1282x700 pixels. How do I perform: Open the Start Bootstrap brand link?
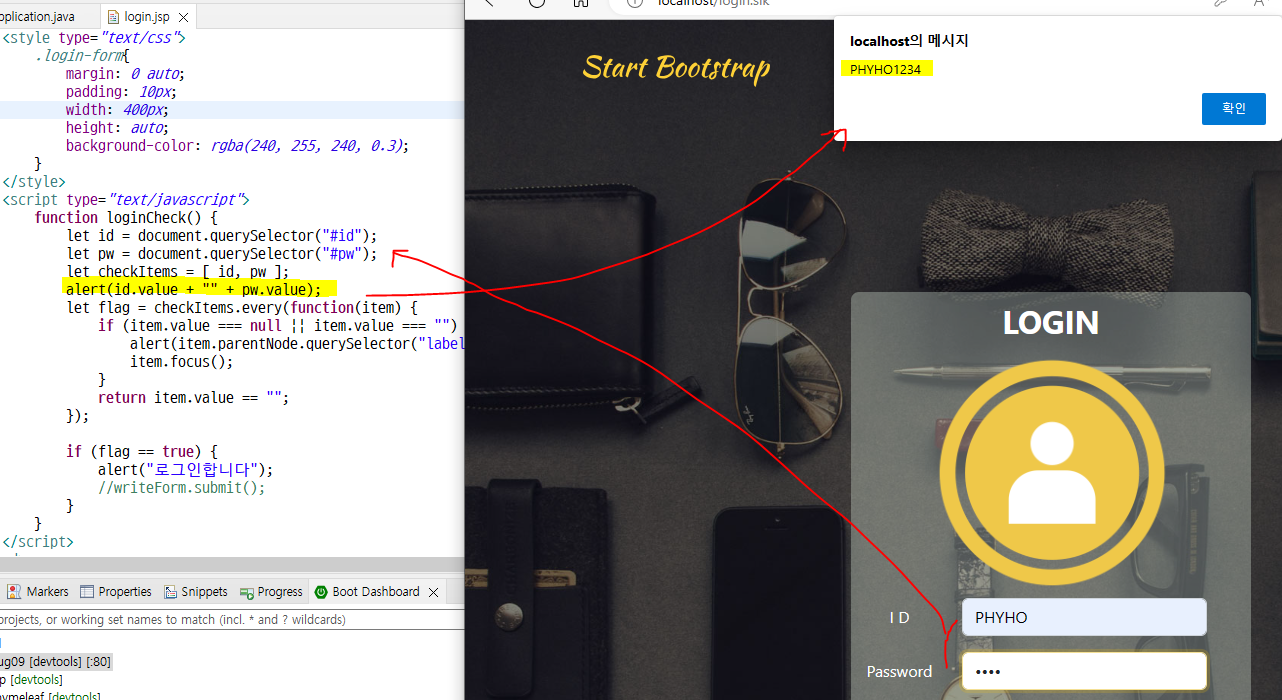[676, 67]
